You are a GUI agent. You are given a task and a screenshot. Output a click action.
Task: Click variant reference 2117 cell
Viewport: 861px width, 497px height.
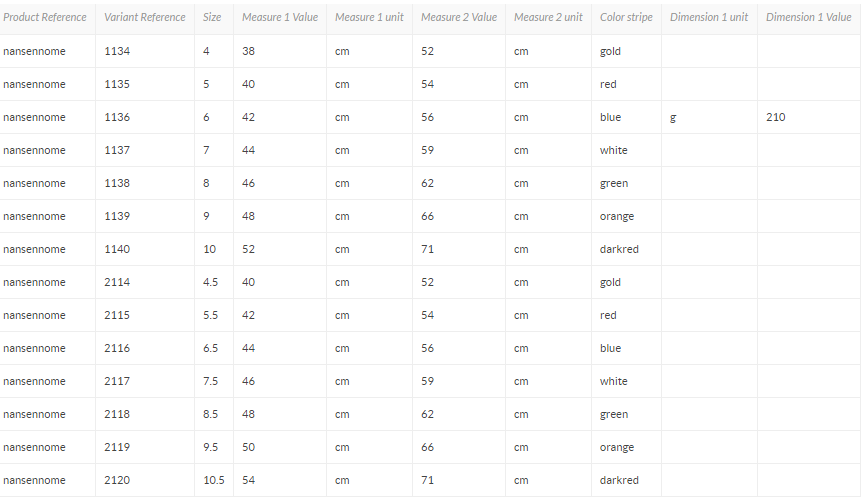(117, 381)
